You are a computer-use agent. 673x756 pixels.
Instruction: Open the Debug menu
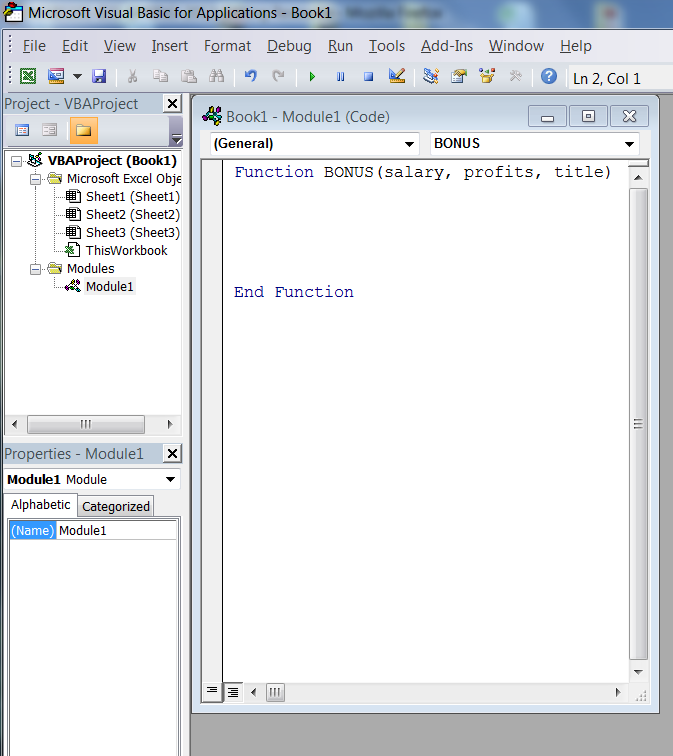click(x=289, y=46)
